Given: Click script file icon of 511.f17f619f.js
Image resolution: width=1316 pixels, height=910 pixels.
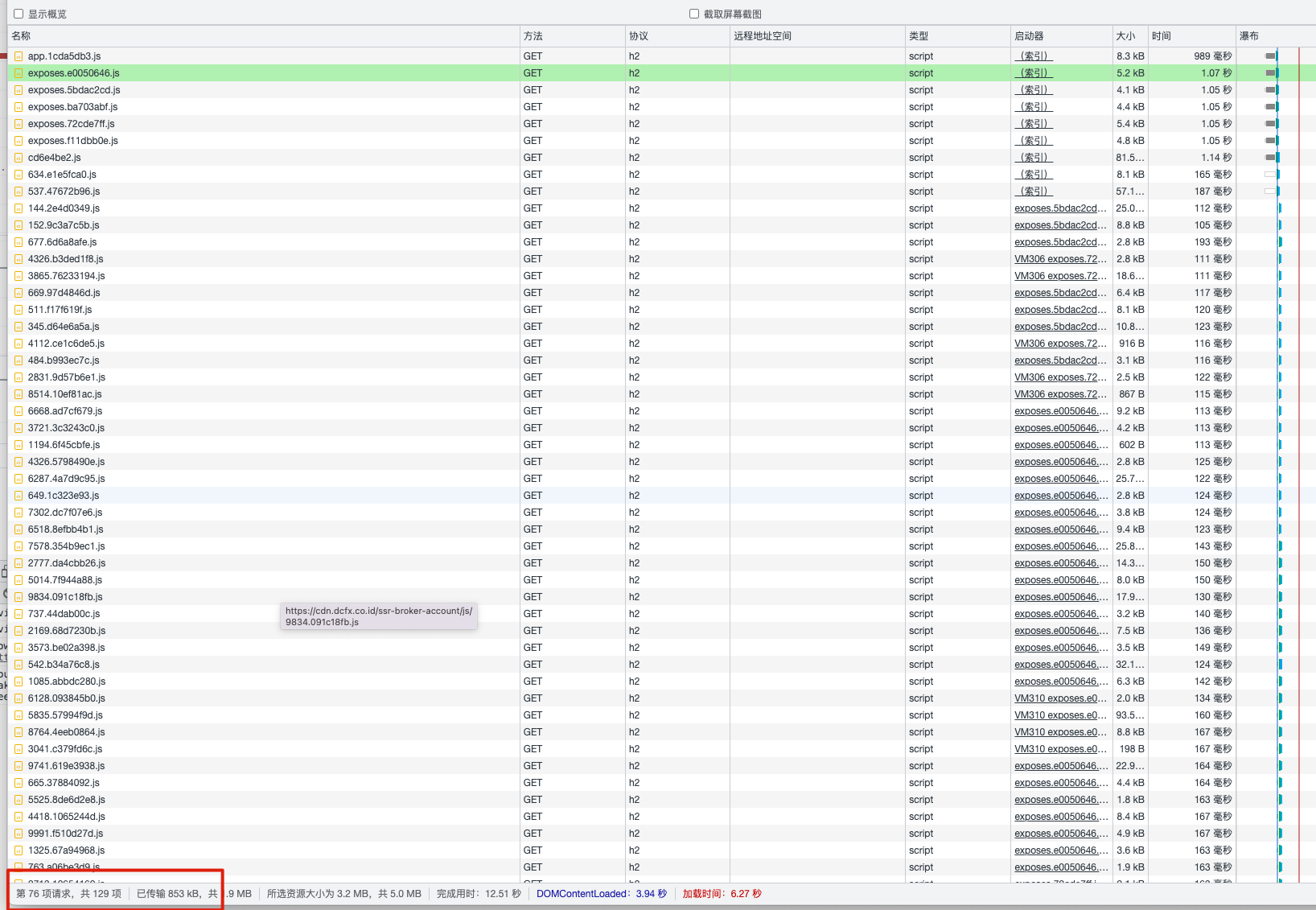Looking at the screenshot, I should 19,310.
